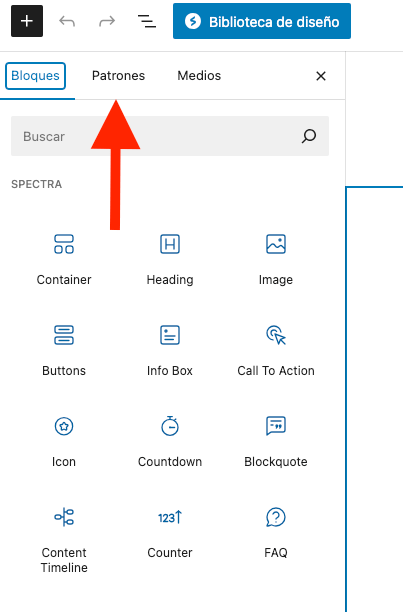This screenshot has height=612, width=403.
Task: Open the Medios tab
Action: pyautogui.click(x=199, y=76)
